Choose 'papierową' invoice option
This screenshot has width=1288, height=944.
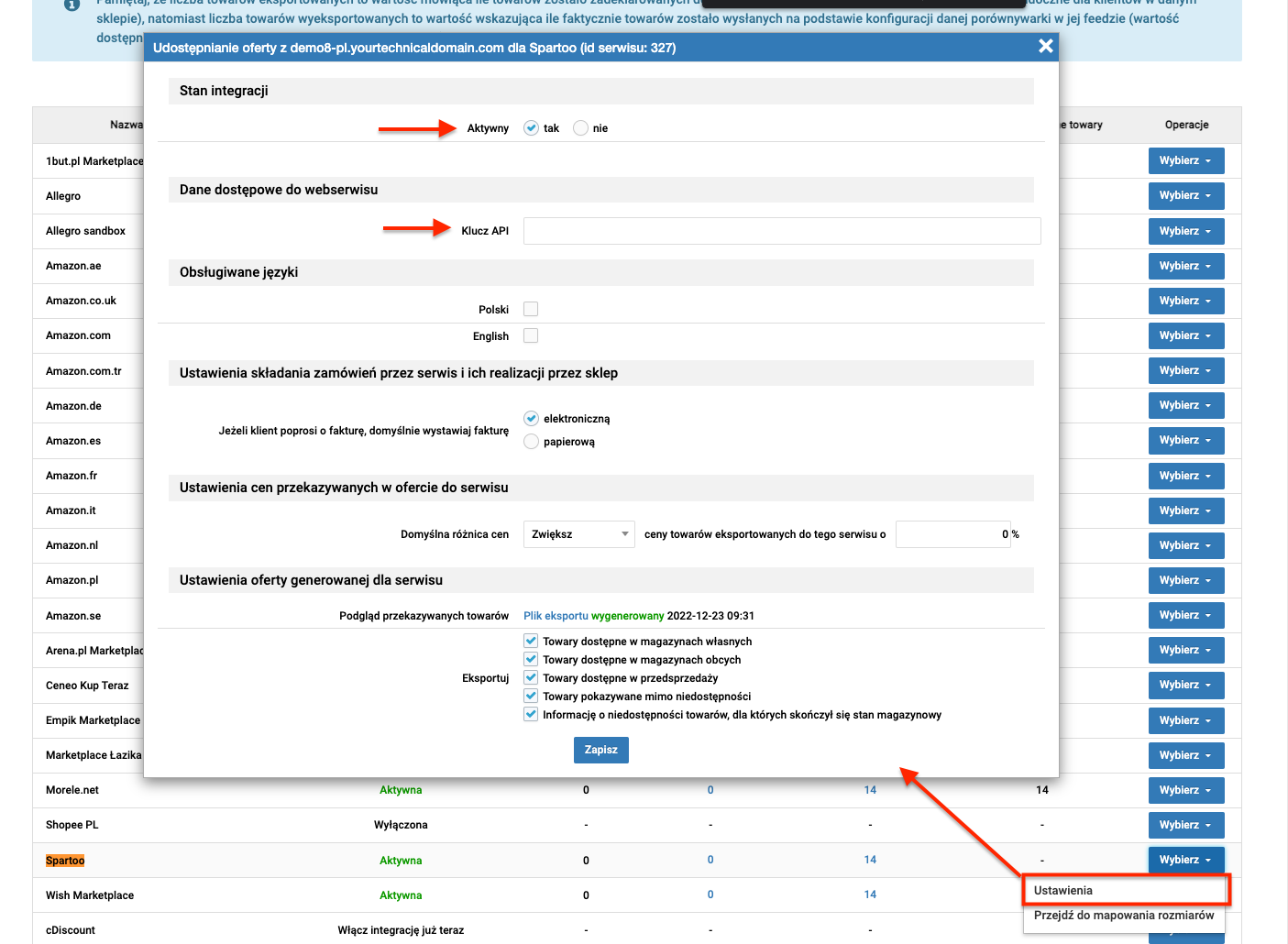tap(531, 442)
